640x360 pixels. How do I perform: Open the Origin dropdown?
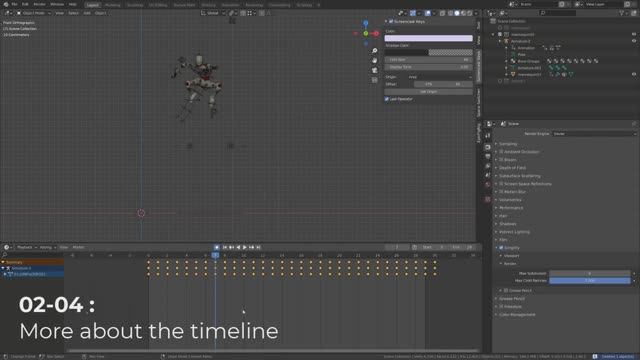point(440,77)
